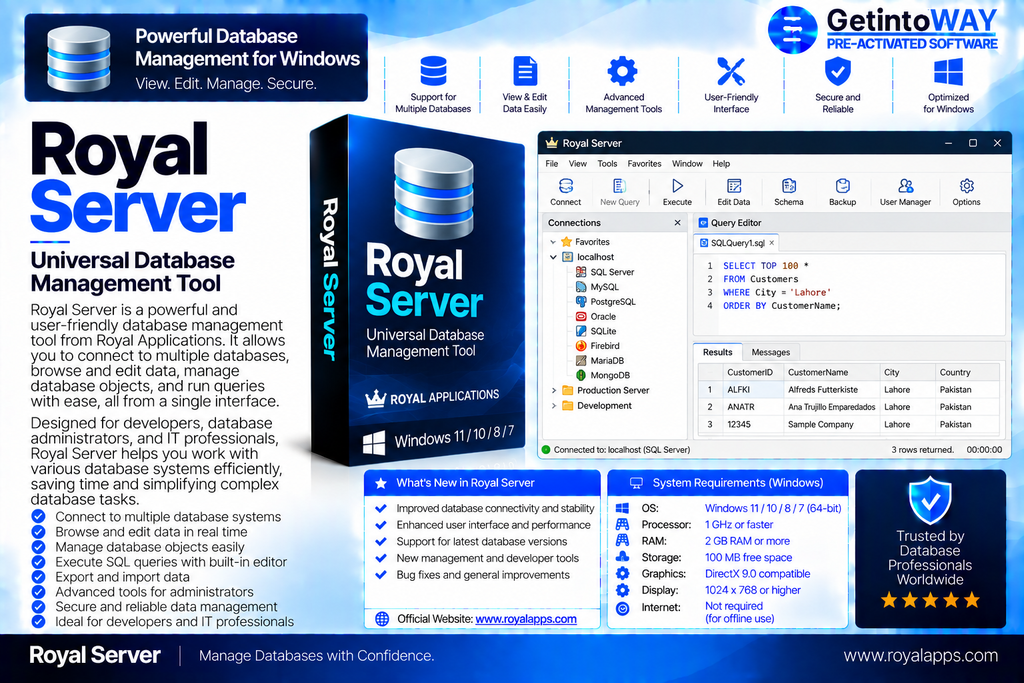The width and height of the screenshot is (1024, 683).
Task: Select the MariaDB connection icon
Action: pyautogui.click(x=581, y=360)
